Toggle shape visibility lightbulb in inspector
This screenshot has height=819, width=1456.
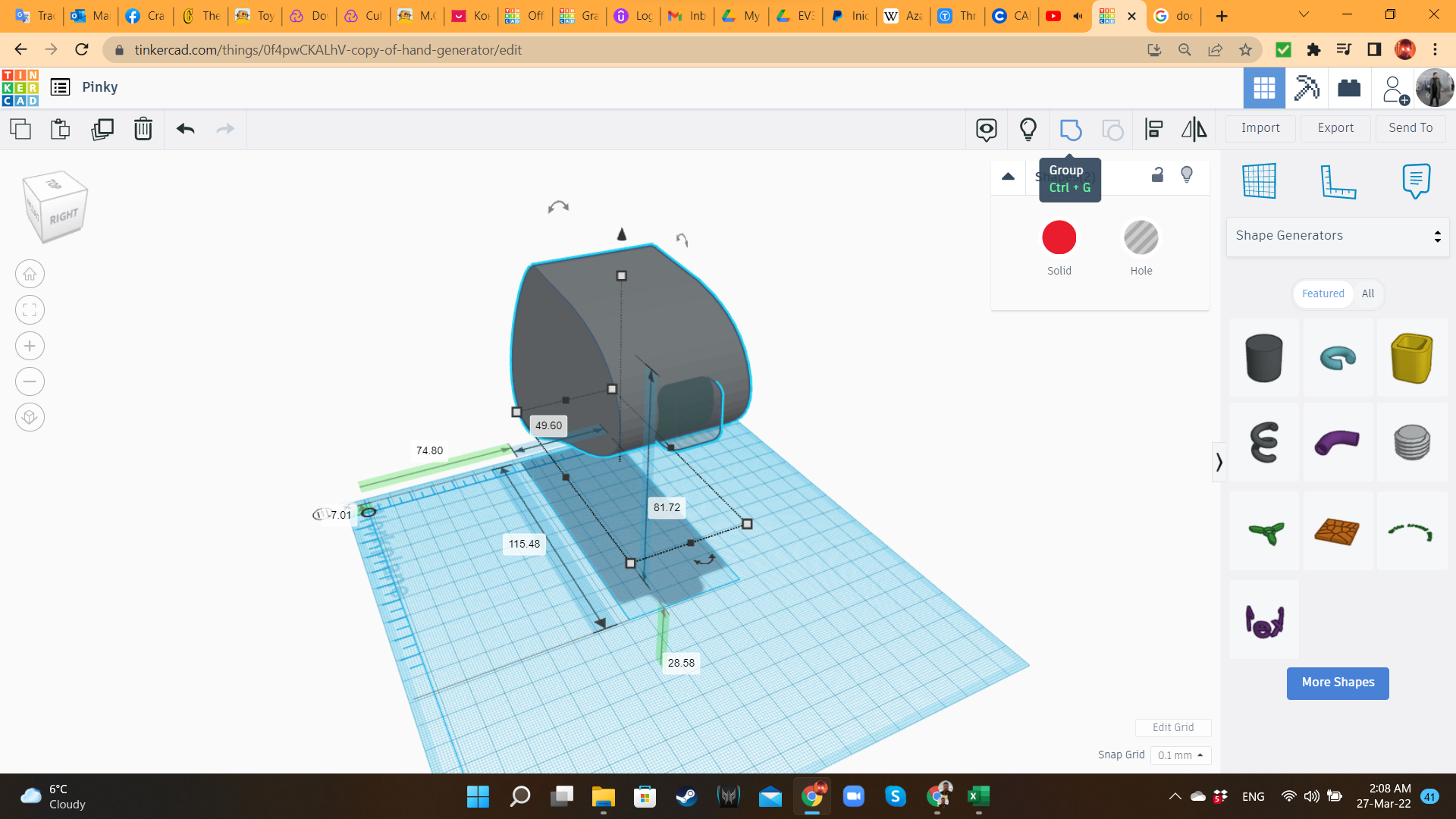click(1187, 175)
